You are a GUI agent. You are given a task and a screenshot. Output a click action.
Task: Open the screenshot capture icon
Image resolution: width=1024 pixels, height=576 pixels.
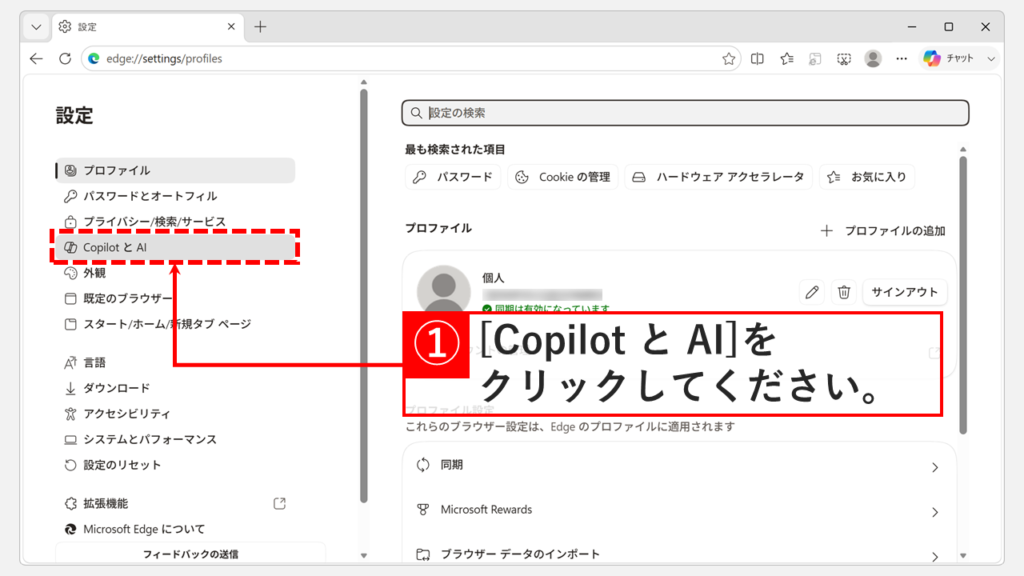click(844, 59)
